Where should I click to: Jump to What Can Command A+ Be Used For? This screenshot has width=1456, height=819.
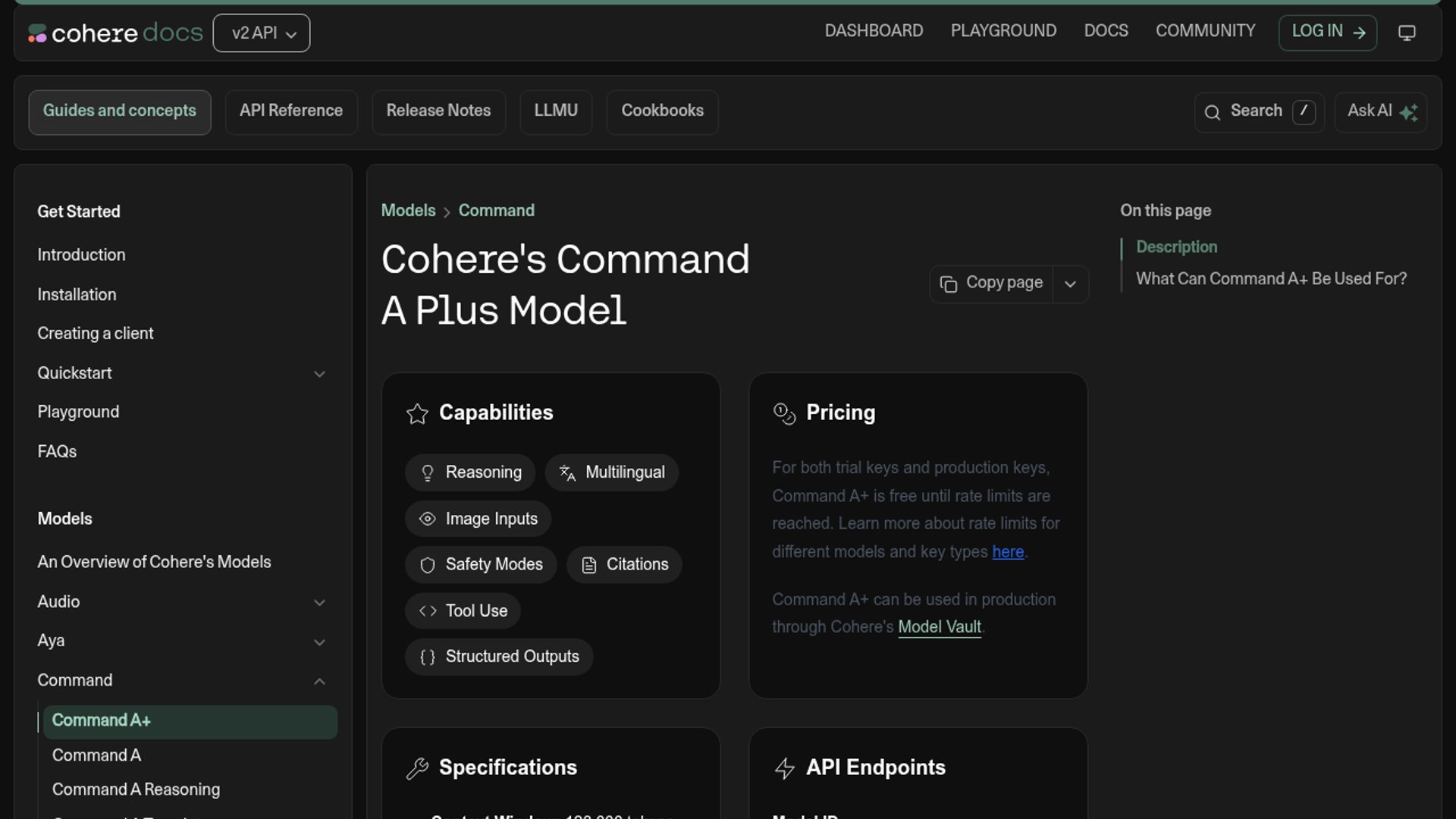(x=1271, y=279)
